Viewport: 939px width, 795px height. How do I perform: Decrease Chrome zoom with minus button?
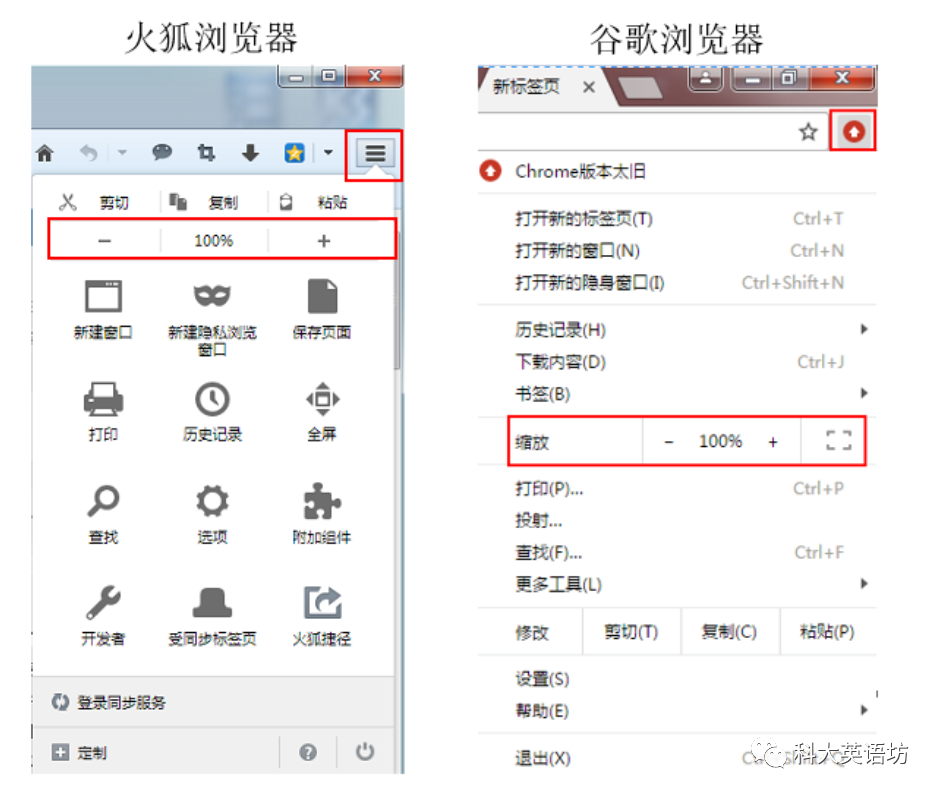tap(669, 442)
